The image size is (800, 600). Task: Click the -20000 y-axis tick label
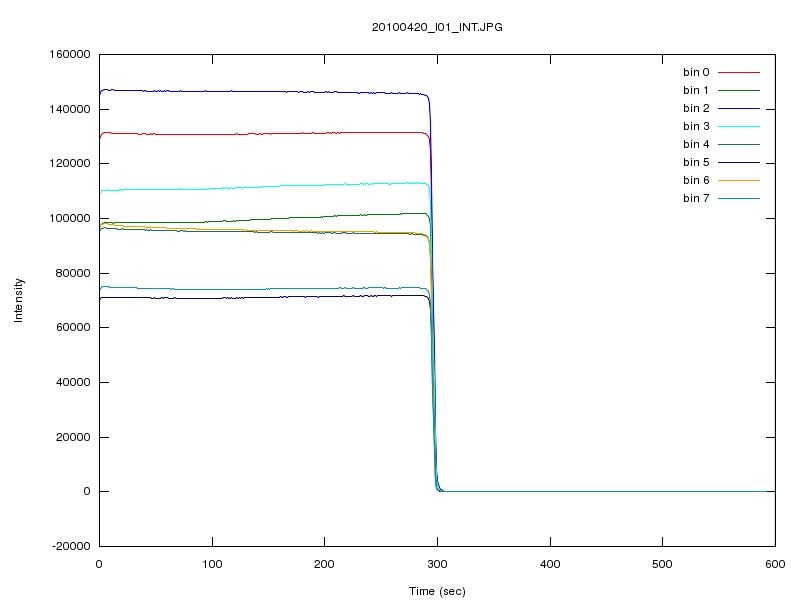(x=71, y=546)
